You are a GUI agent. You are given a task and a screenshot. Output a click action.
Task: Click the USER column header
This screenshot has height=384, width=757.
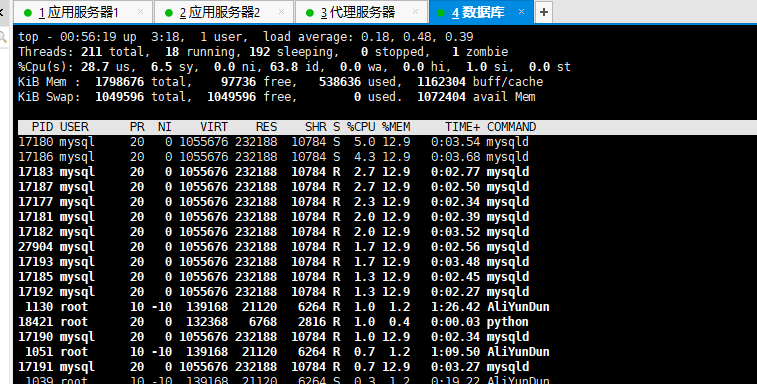74,127
